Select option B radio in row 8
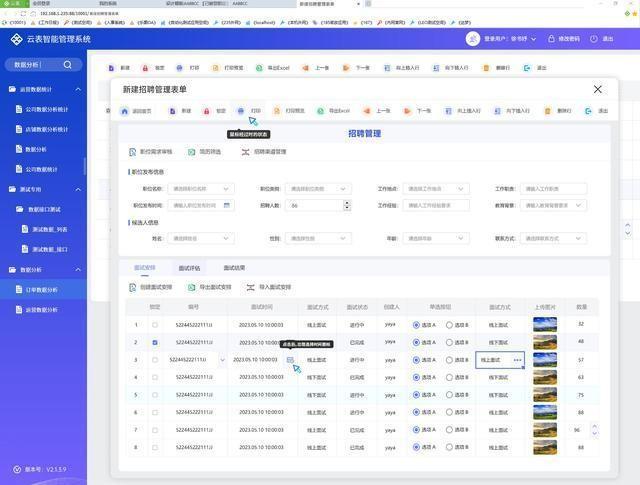The width and height of the screenshot is (640, 485). pyautogui.click(x=449, y=447)
